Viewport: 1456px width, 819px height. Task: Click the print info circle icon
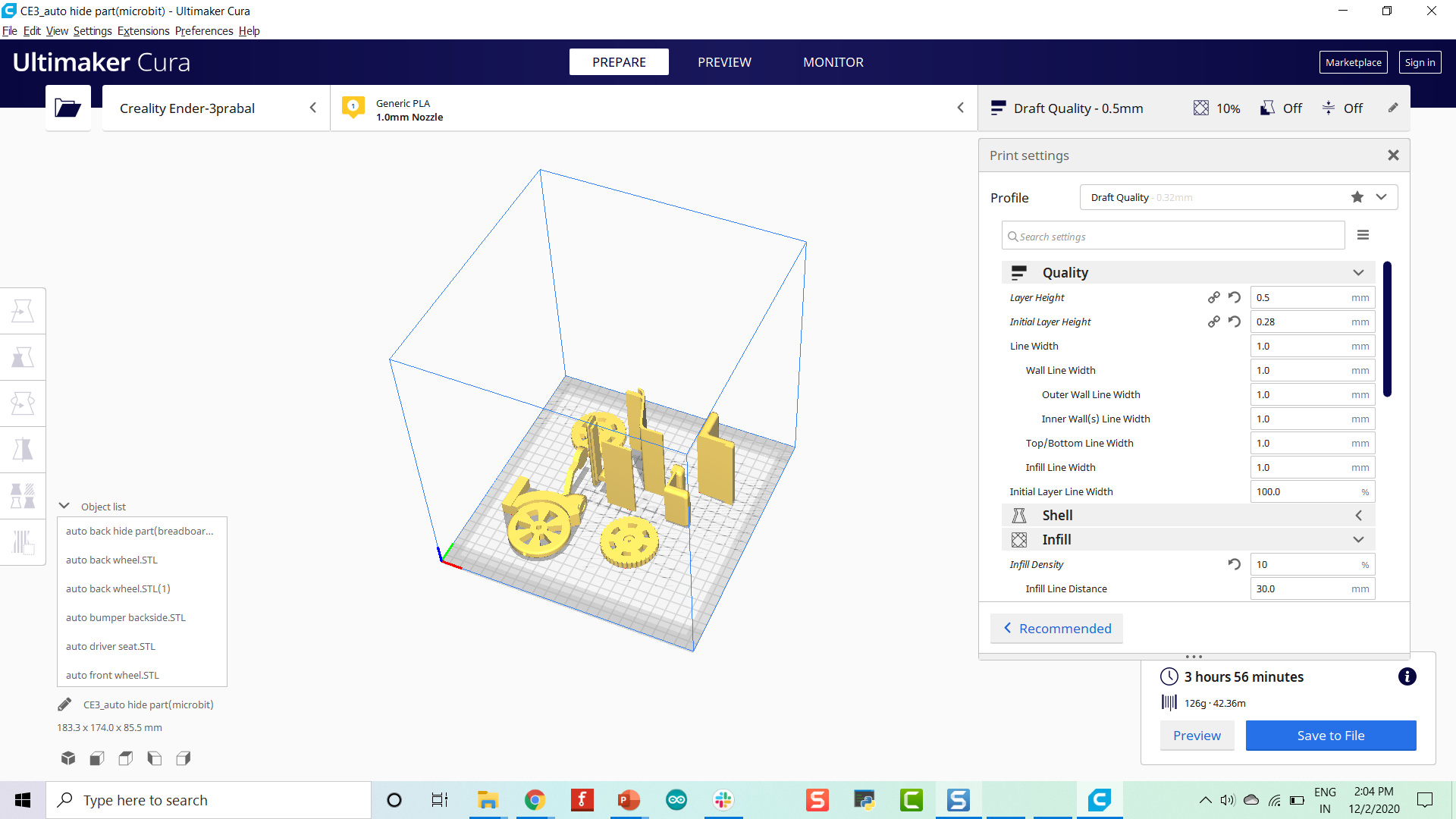coord(1407,676)
